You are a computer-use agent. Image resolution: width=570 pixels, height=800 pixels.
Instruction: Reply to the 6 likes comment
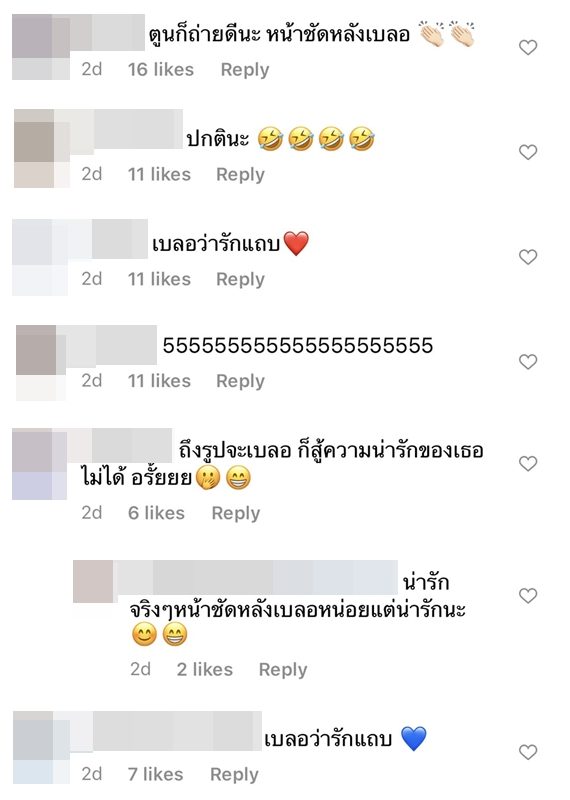tap(236, 513)
